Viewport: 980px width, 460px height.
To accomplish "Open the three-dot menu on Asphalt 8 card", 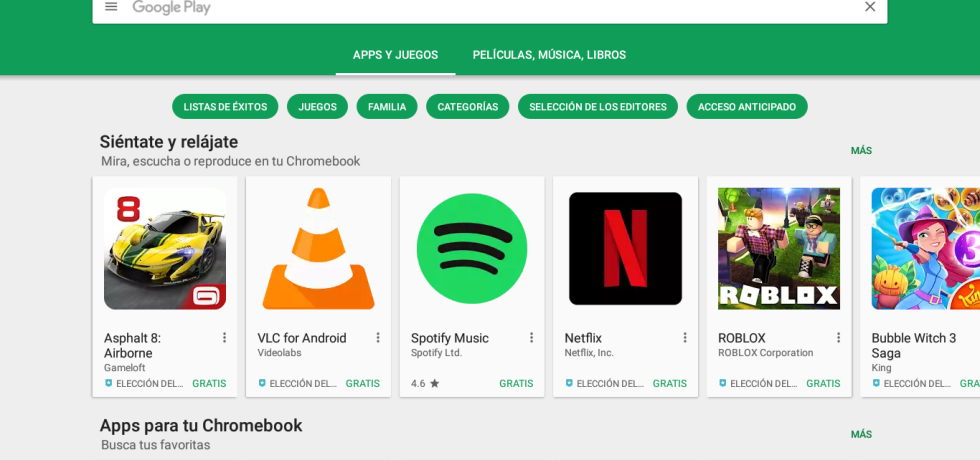I will 224,338.
